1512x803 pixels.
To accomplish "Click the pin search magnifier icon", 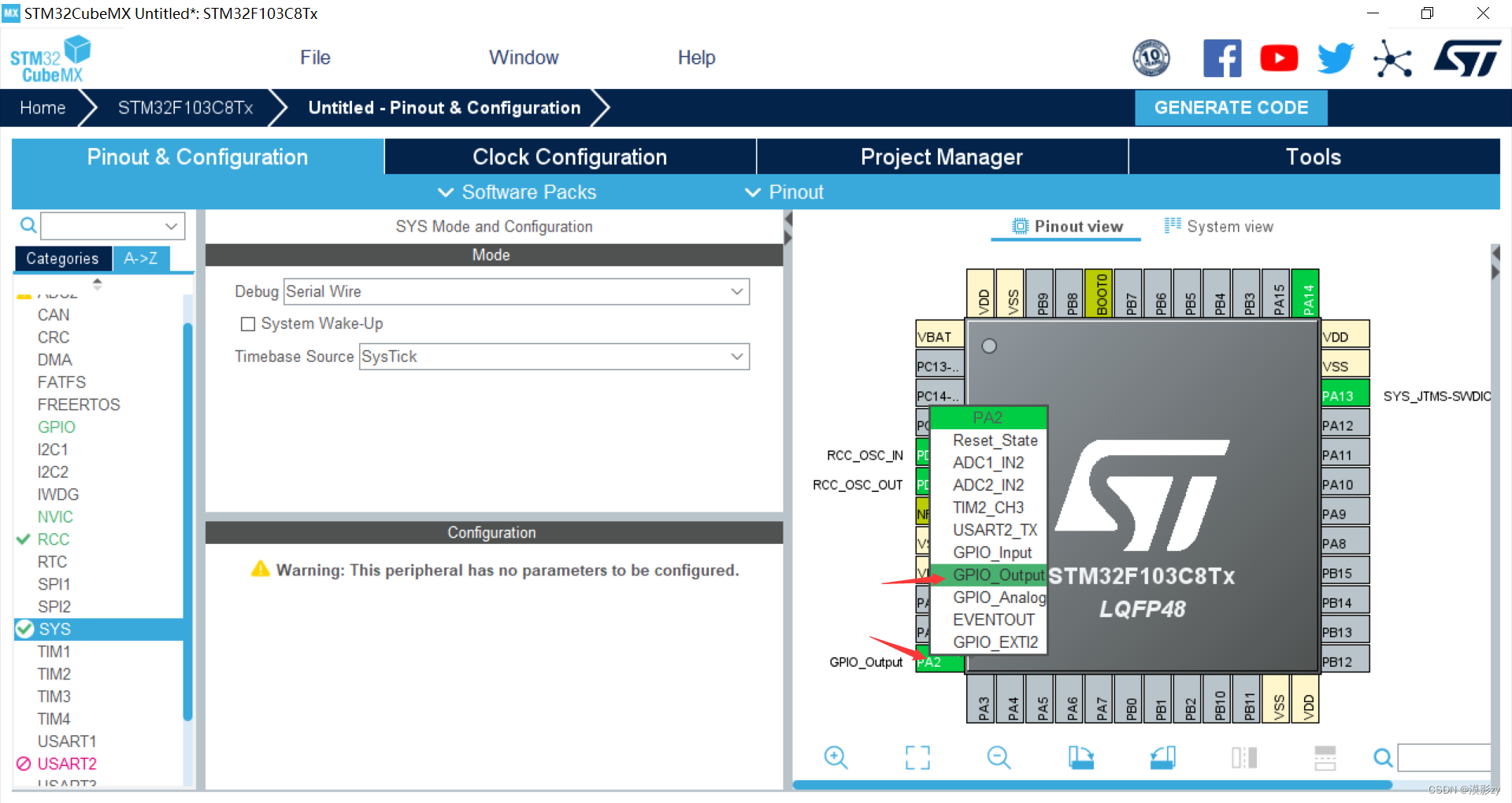I will 1383,758.
